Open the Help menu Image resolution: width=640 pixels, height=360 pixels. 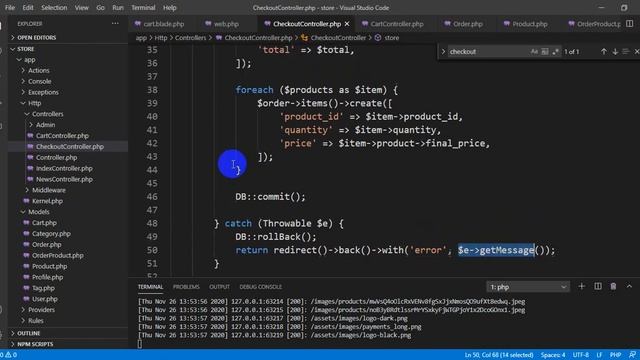(x=169, y=7)
